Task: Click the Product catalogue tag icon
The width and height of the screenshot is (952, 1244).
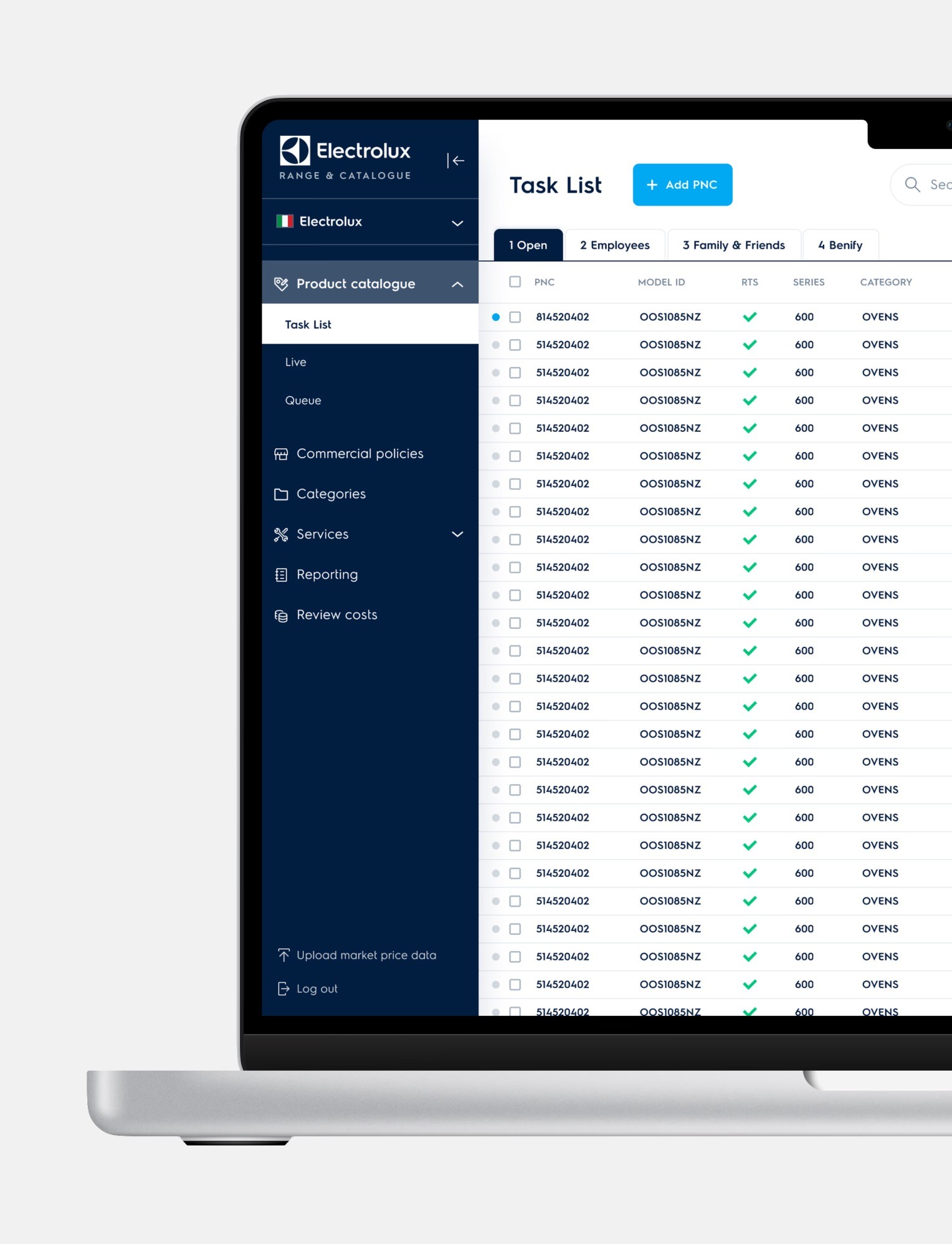Action: [281, 284]
